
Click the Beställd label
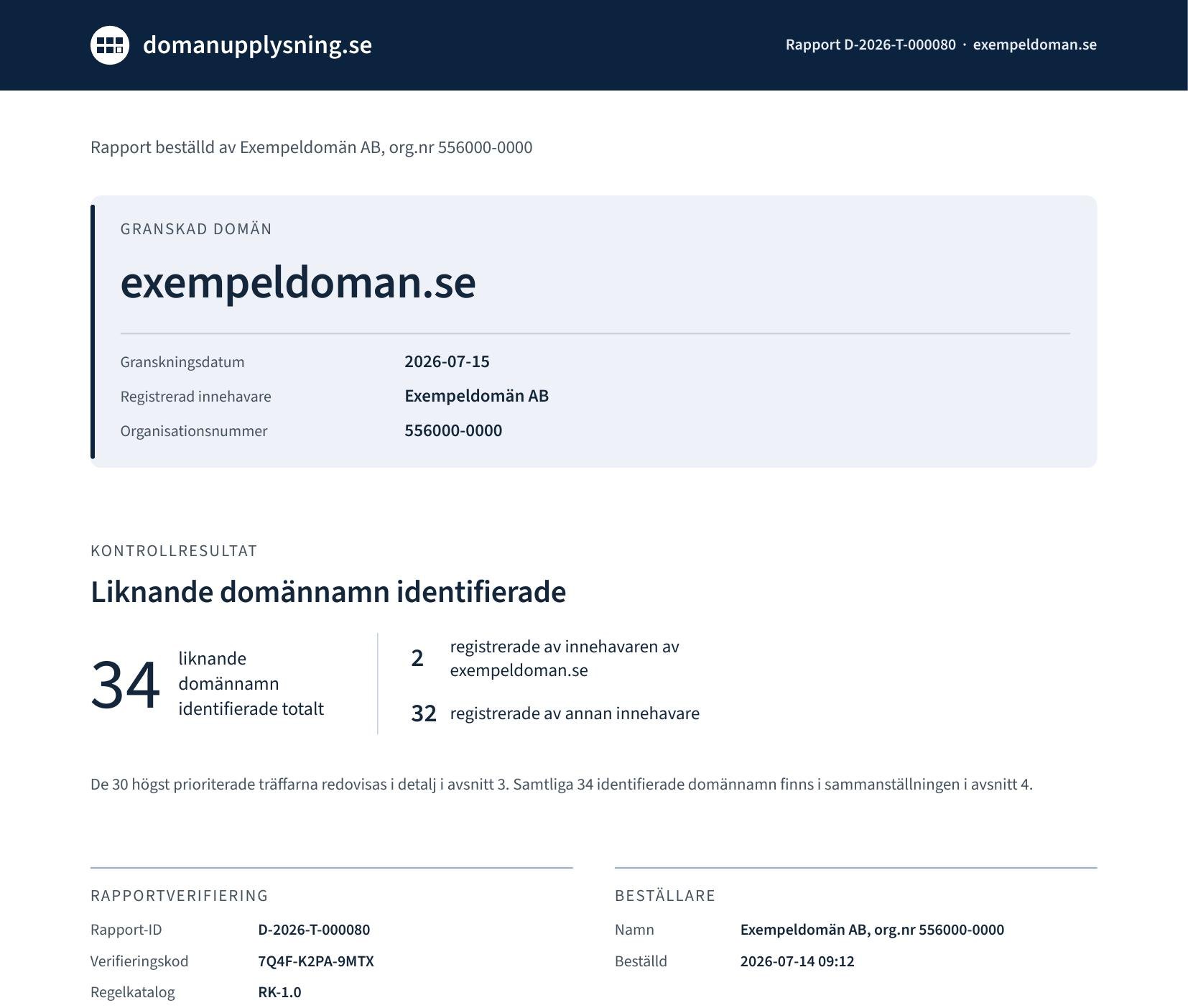point(641,961)
